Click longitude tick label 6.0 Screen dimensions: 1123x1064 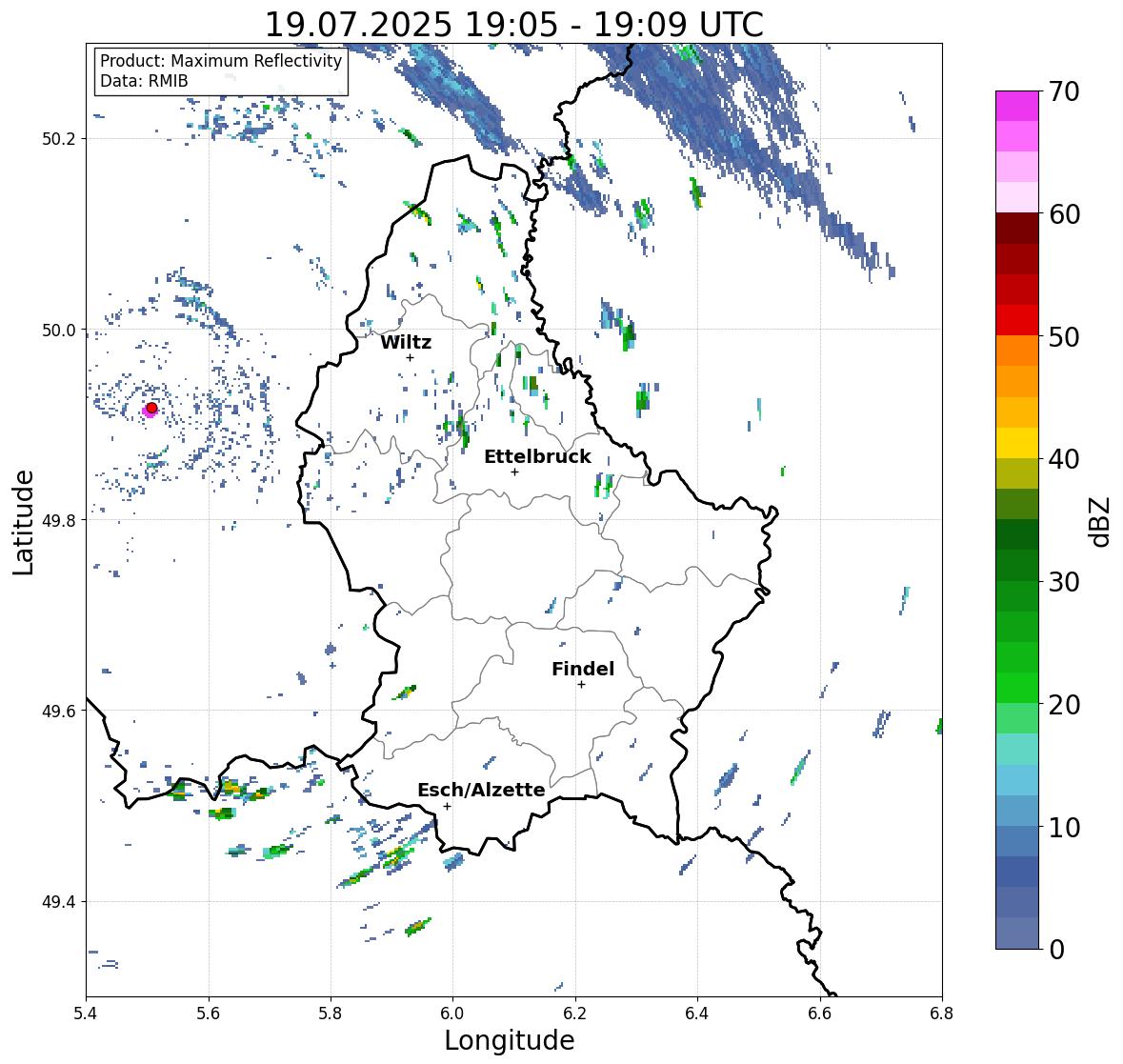pos(452,1013)
